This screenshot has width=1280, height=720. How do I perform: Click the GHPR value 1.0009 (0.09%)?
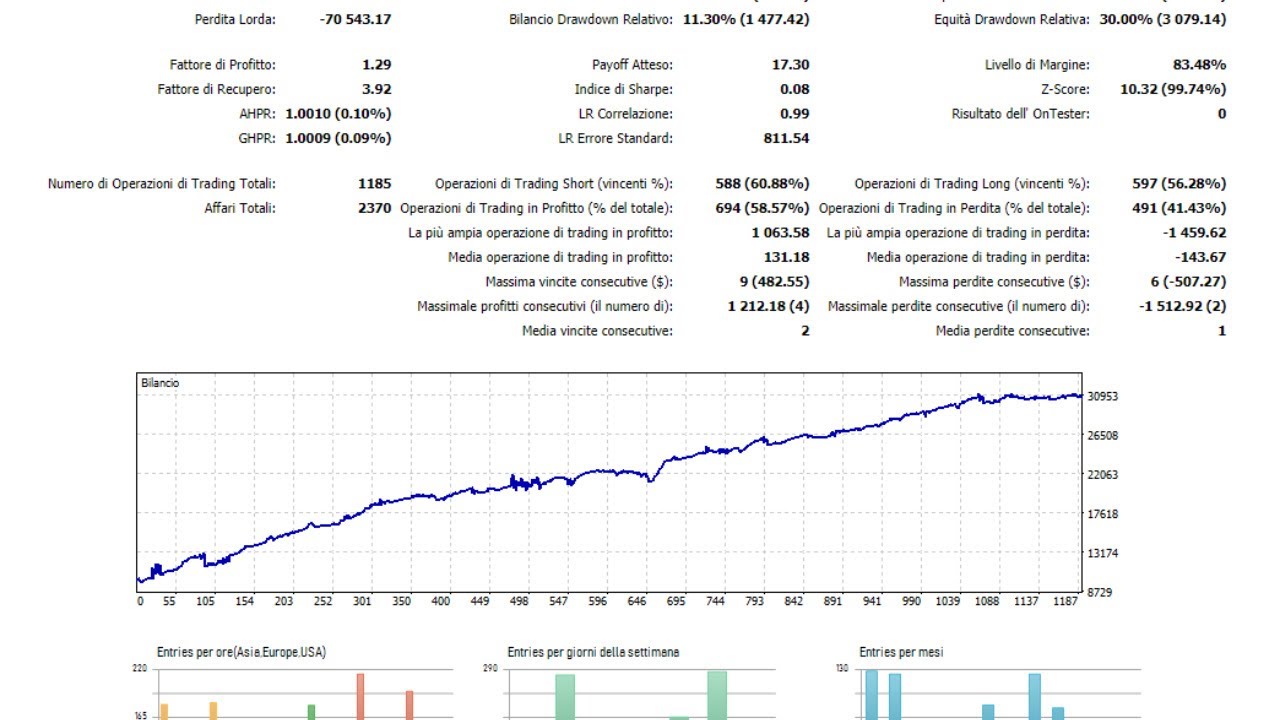click(338, 138)
